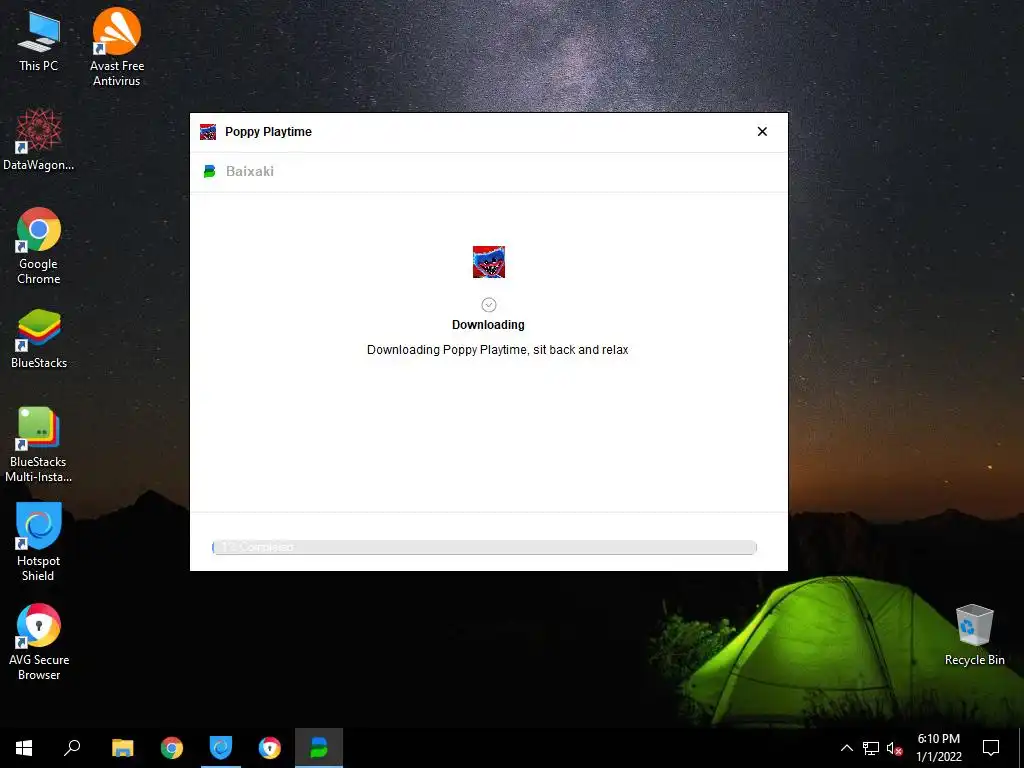Click the Poppy Playtime window title
This screenshot has height=768, width=1024.
[x=268, y=132]
